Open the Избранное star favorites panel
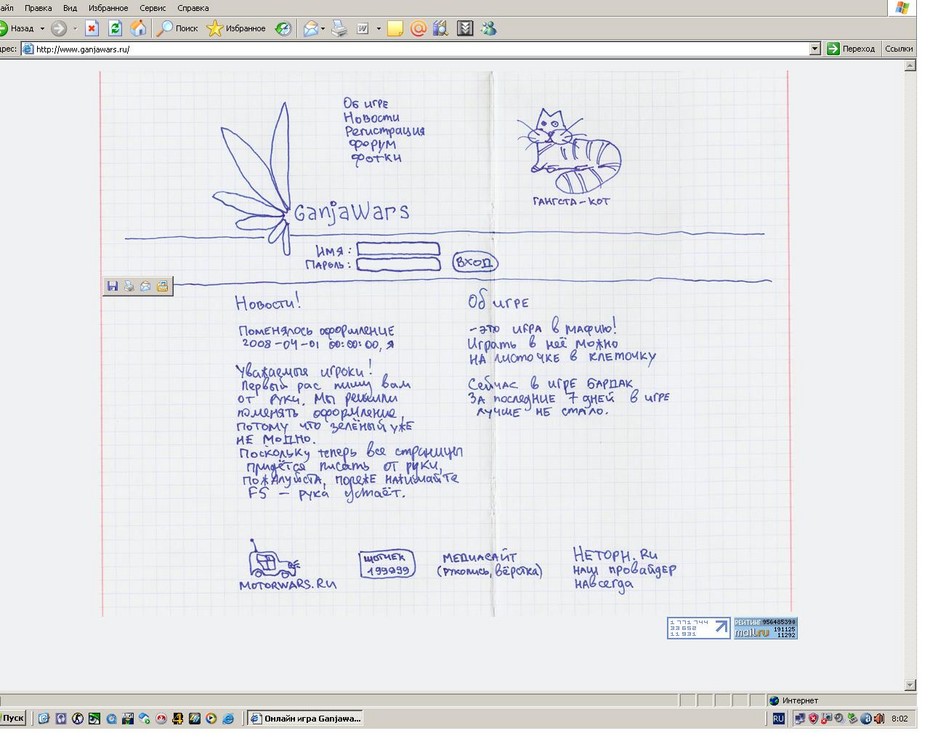 point(236,28)
